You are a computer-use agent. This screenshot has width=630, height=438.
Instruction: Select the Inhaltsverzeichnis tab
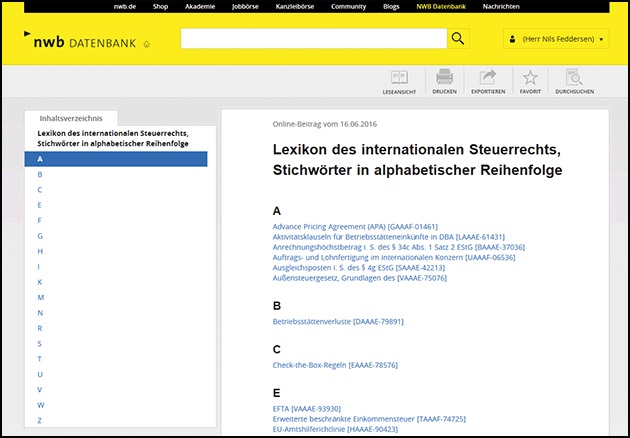point(71,118)
